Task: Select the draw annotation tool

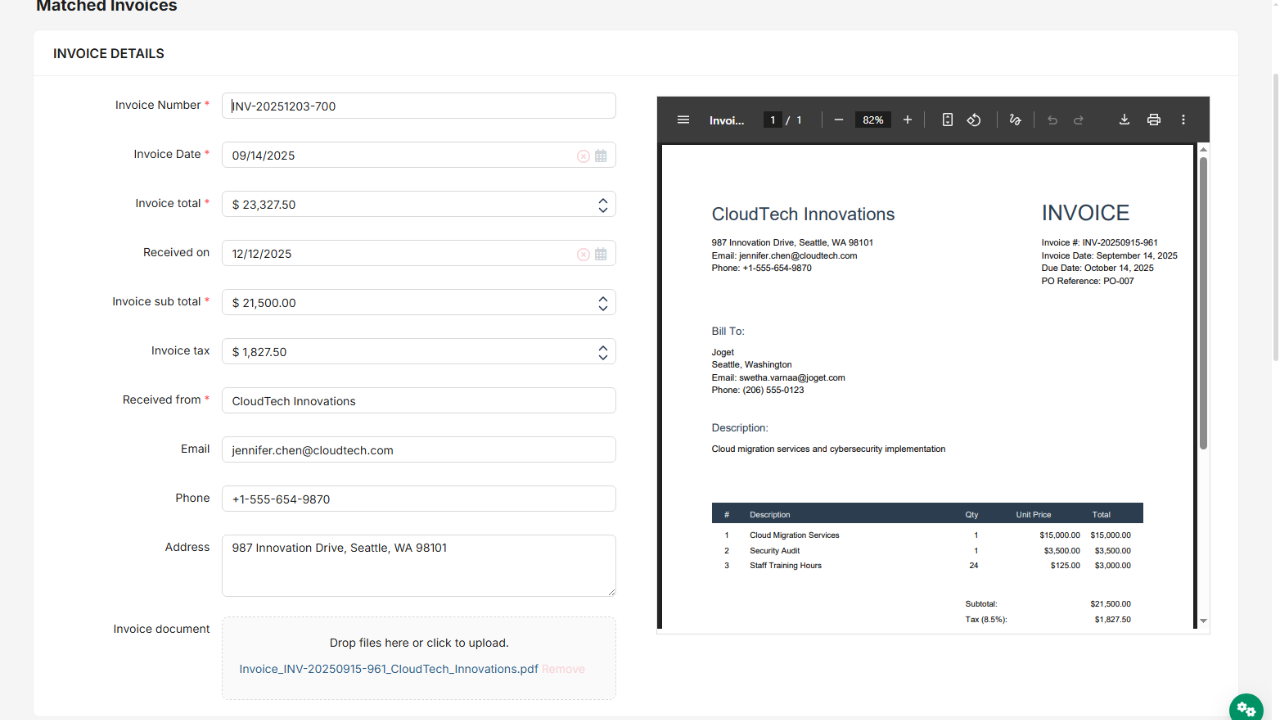Action: [x=1015, y=120]
